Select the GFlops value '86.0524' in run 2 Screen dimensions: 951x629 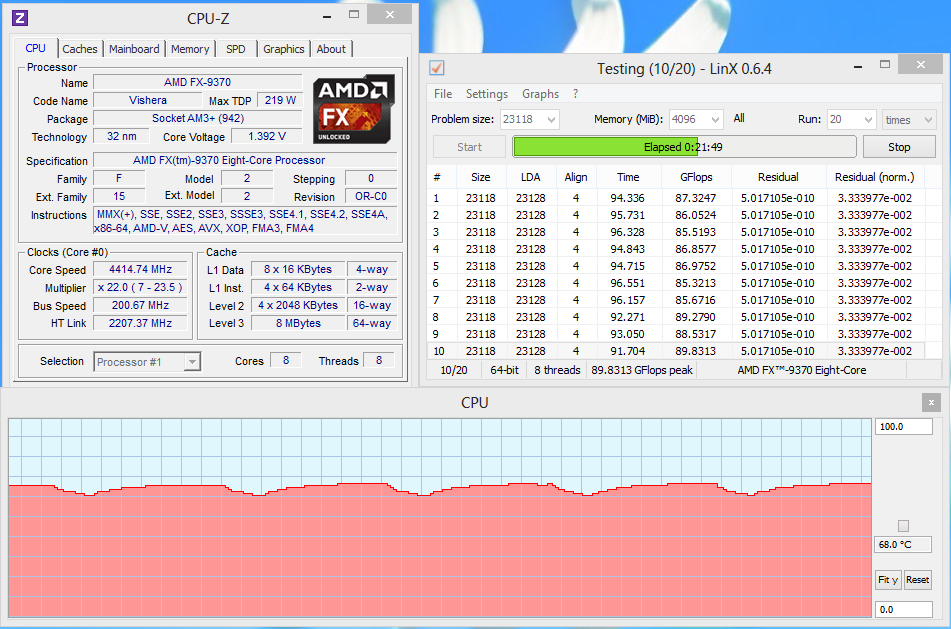(x=696, y=215)
